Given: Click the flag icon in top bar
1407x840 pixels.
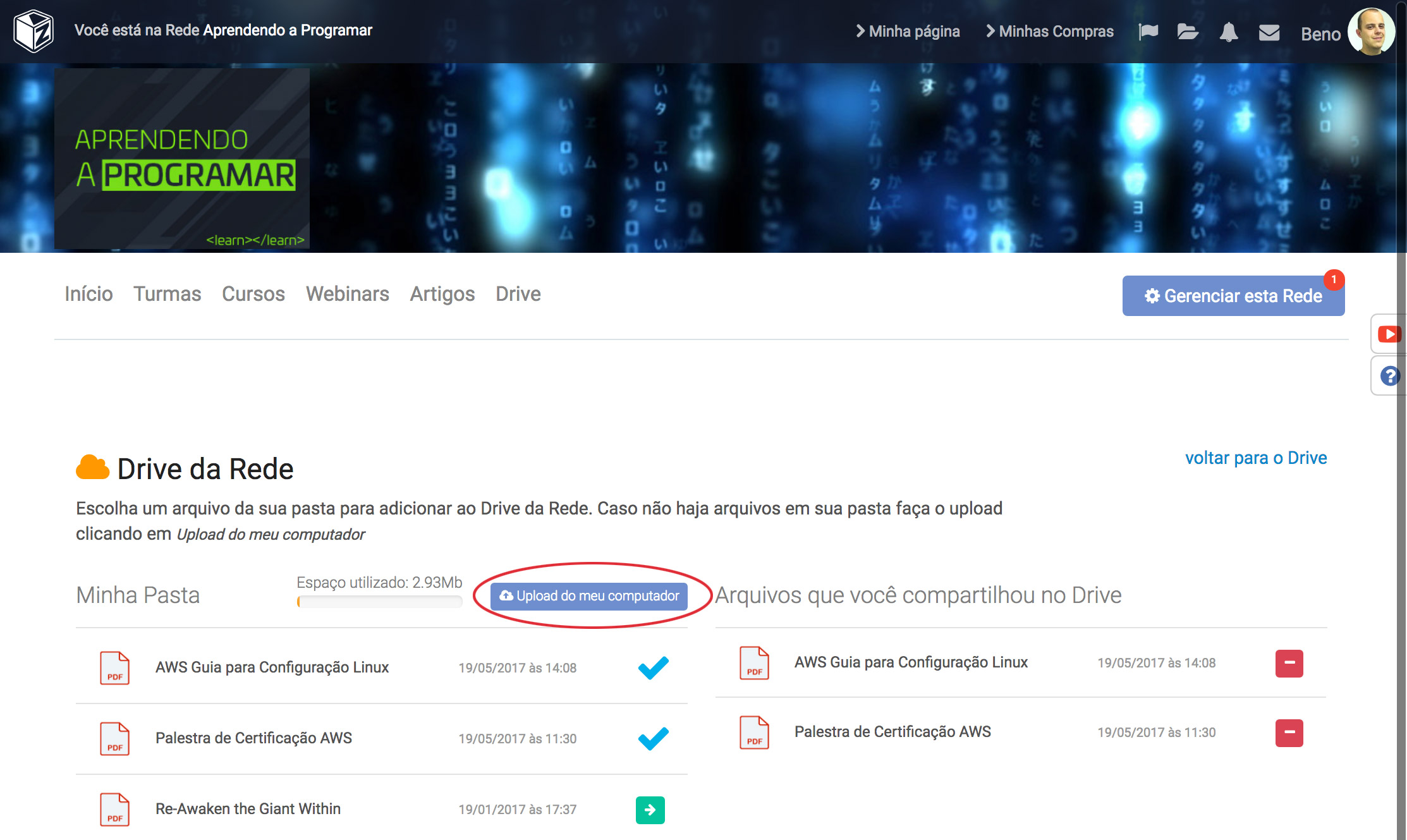Looking at the screenshot, I should 1148,32.
